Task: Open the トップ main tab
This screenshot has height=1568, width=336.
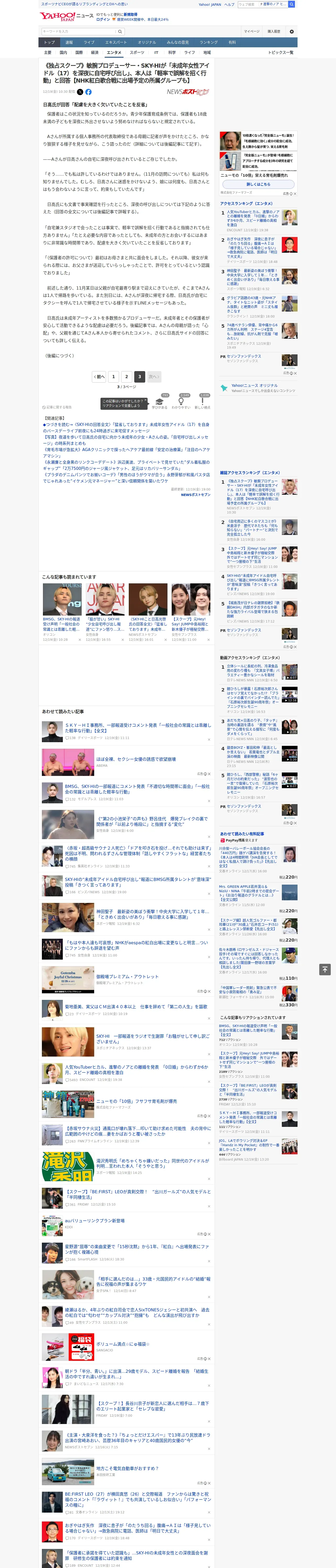Action: [x=49, y=43]
